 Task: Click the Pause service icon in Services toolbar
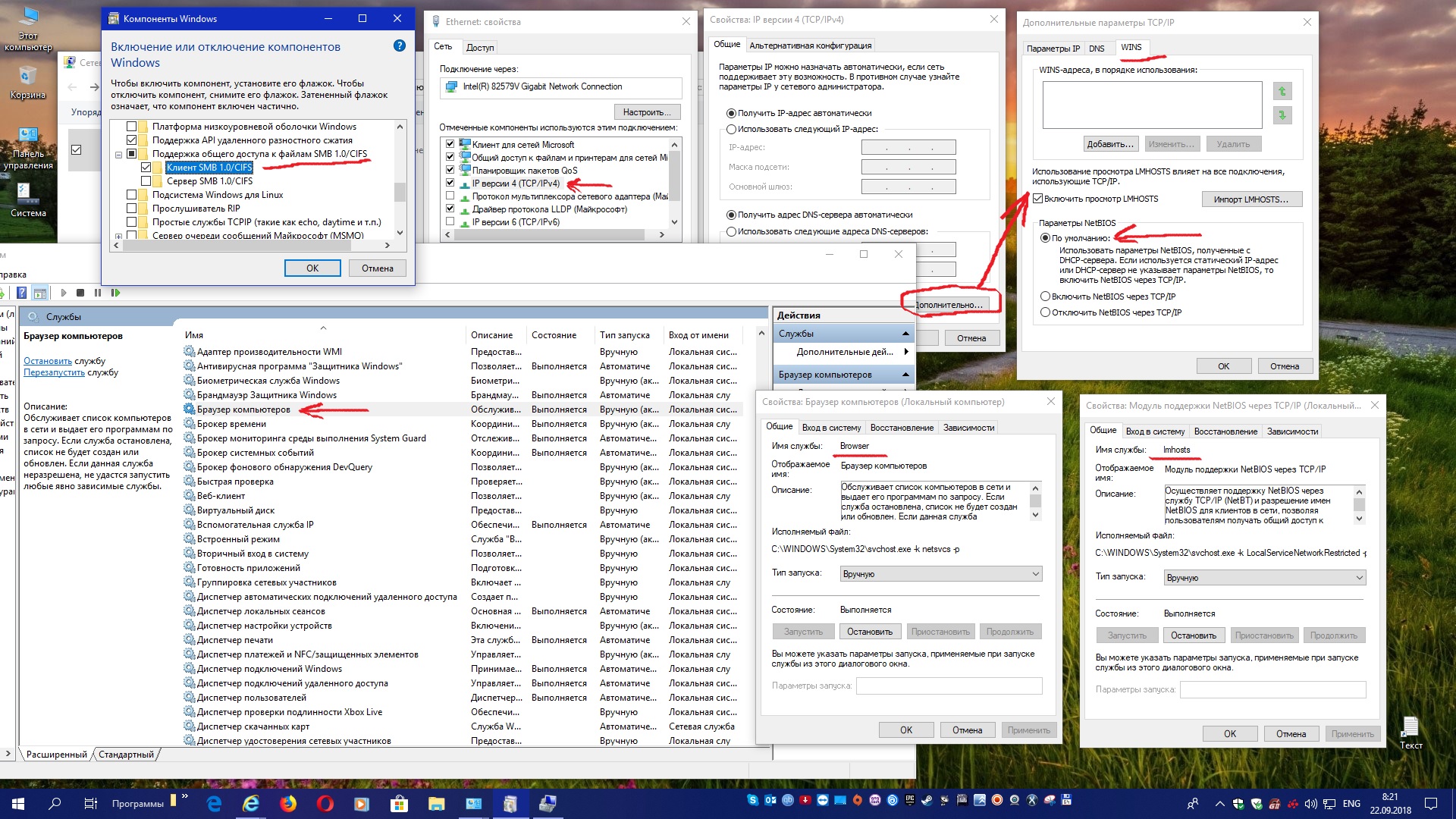pyautogui.click(x=98, y=293)
